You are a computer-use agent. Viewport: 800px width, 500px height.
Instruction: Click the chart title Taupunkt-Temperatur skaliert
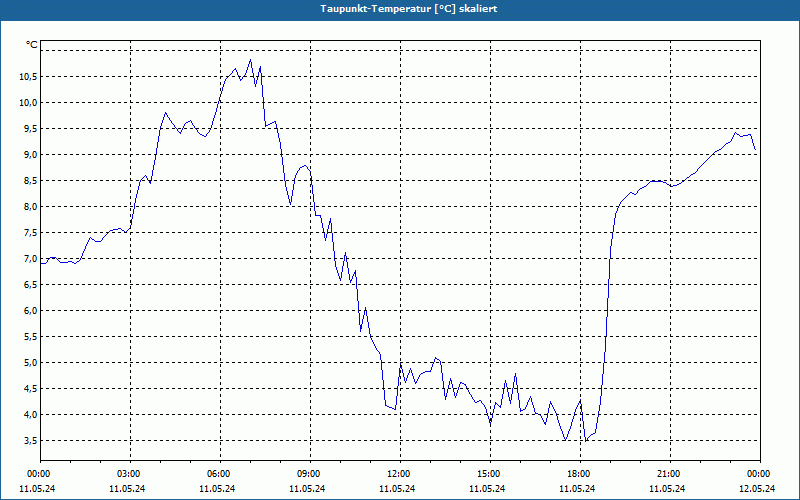[409, 9]
